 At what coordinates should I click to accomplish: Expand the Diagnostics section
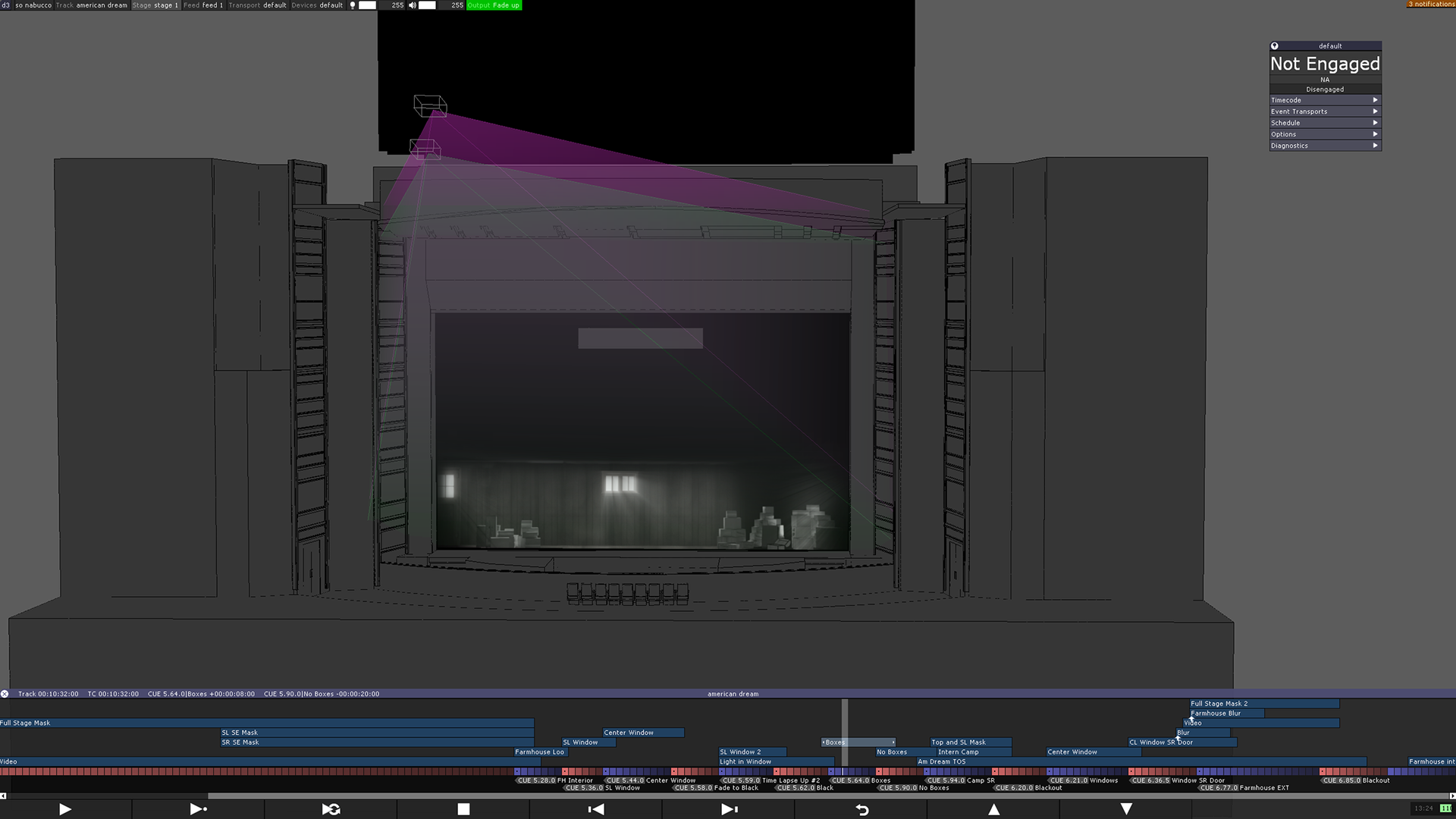(x=1325, y=146)
